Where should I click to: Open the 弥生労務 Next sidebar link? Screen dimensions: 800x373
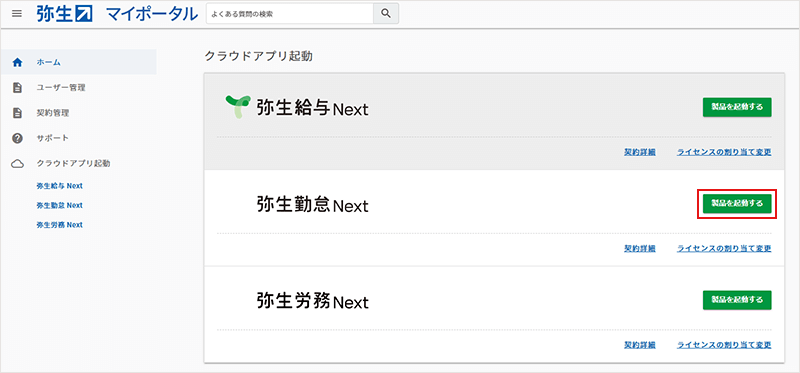[x=60, y=225]
